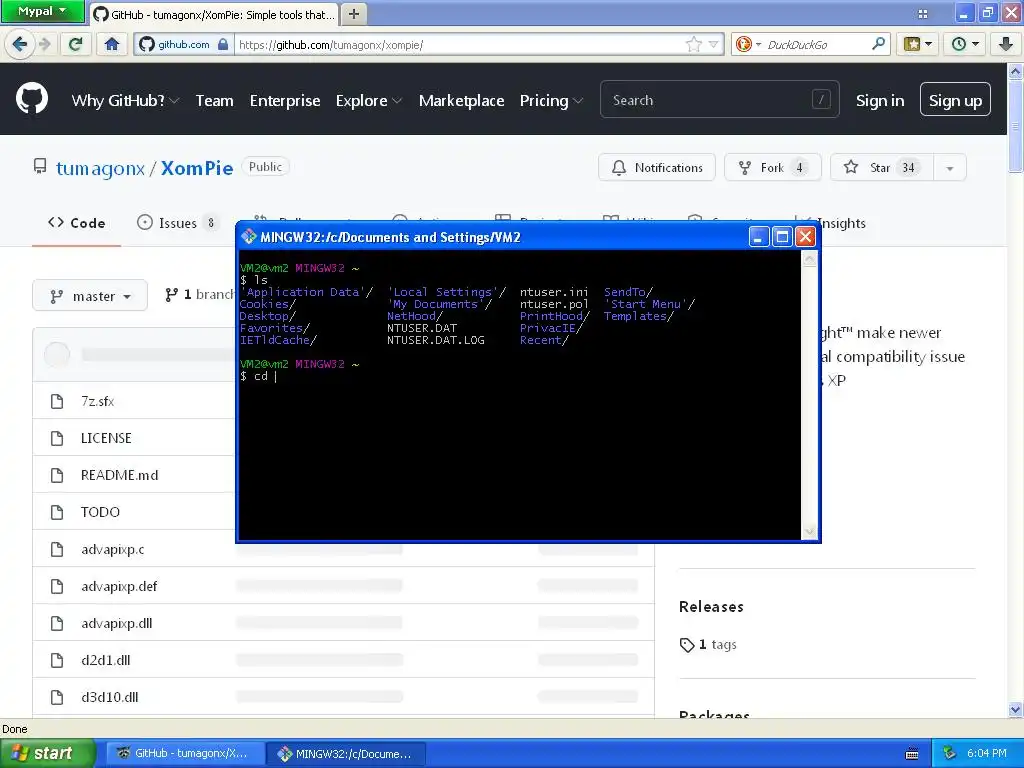
Task: Click the Sign up button
Action: (955, 100)
